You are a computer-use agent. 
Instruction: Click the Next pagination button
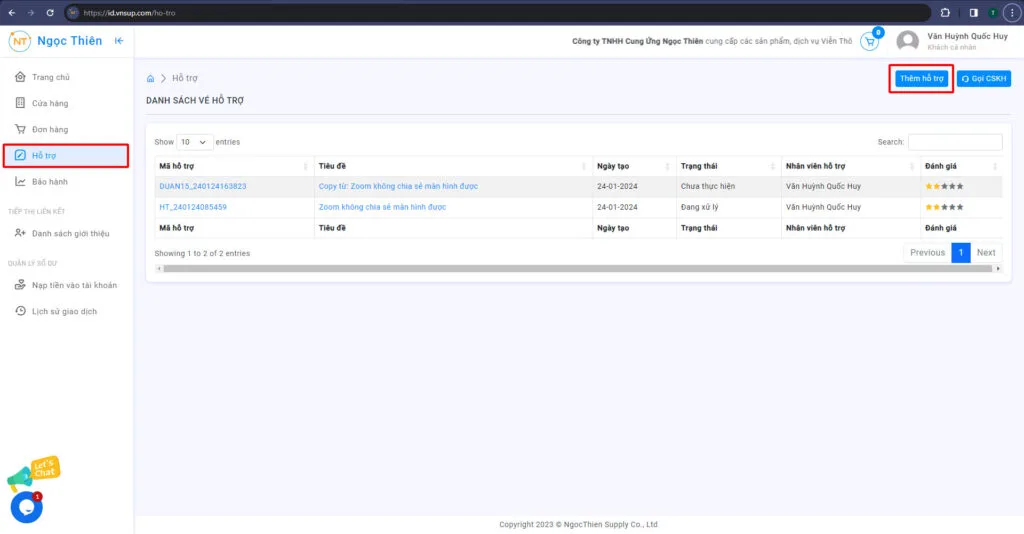point(985,252)
